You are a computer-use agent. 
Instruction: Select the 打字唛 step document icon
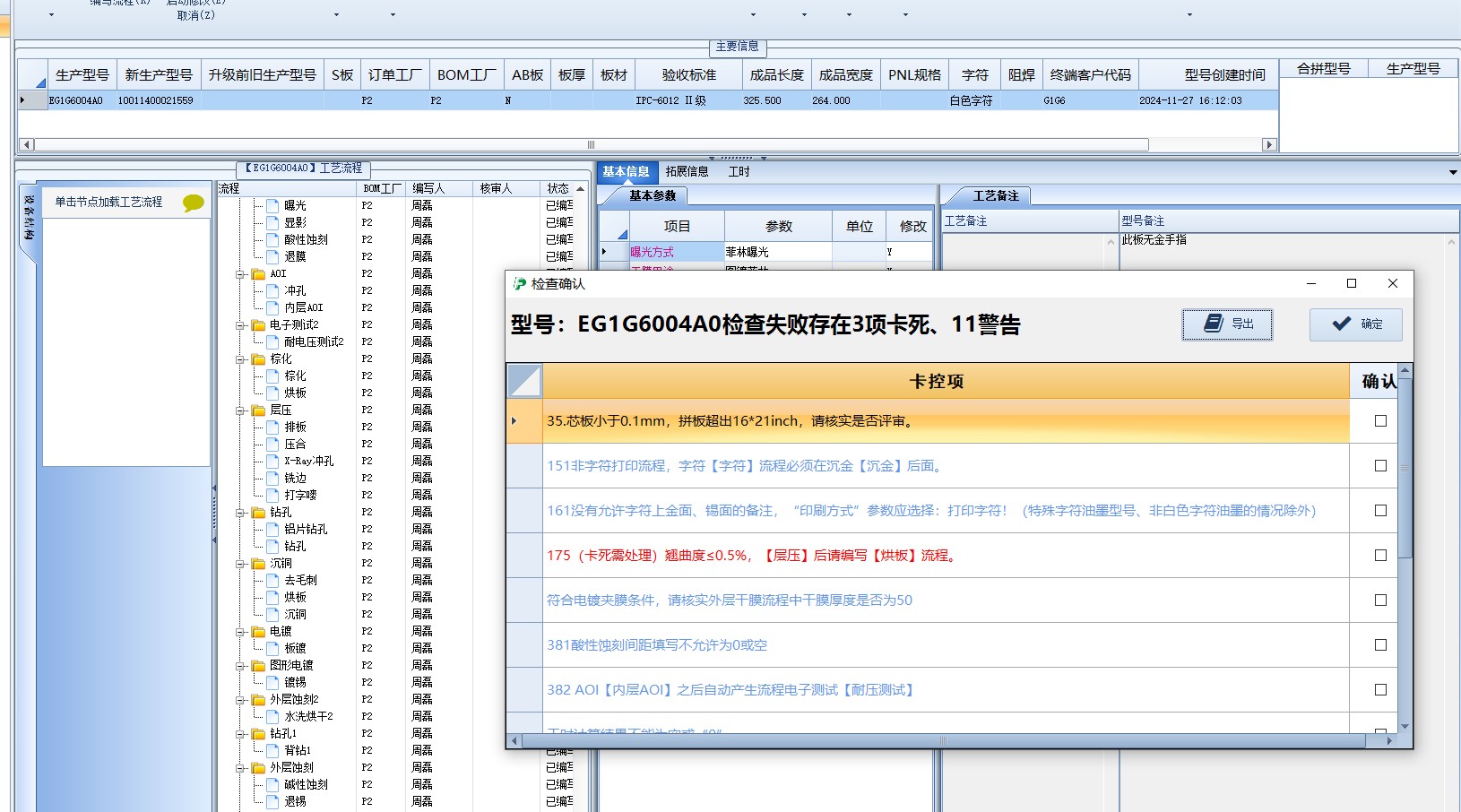(273, 496)
